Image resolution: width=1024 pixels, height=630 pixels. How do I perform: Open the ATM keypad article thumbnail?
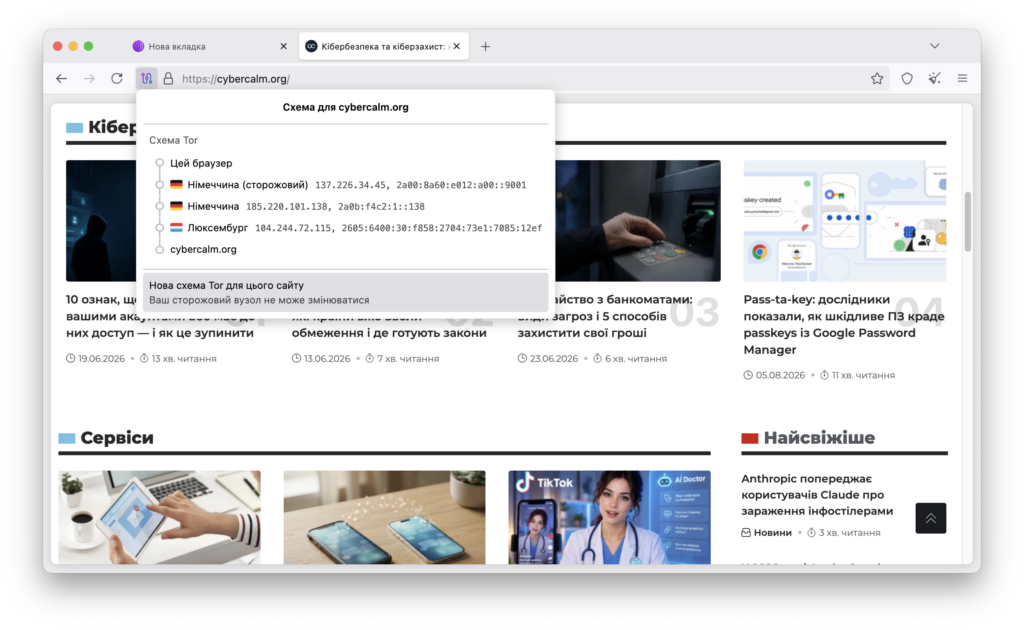638,221
